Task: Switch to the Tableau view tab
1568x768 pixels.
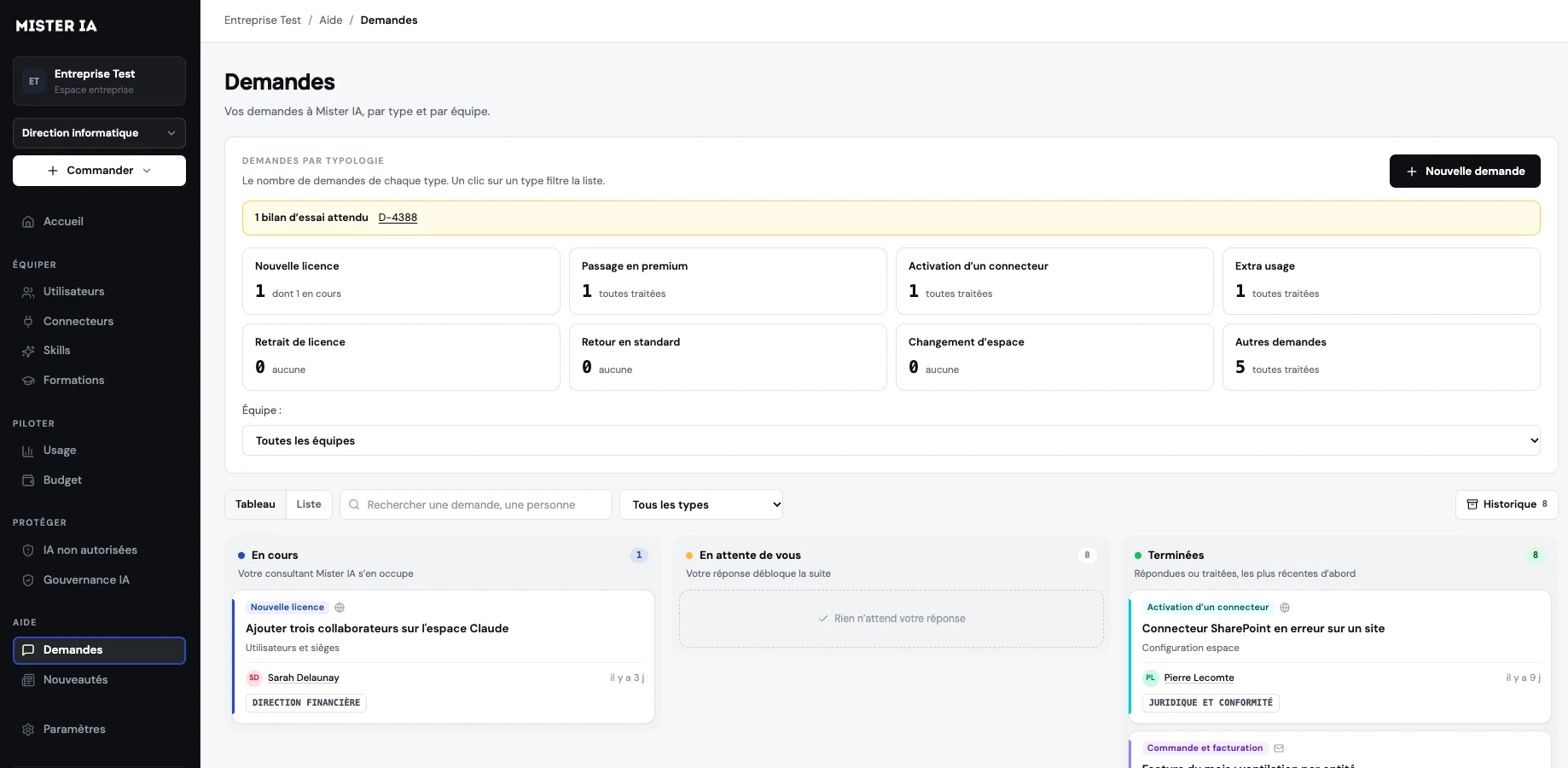Action: coord(255,504)
